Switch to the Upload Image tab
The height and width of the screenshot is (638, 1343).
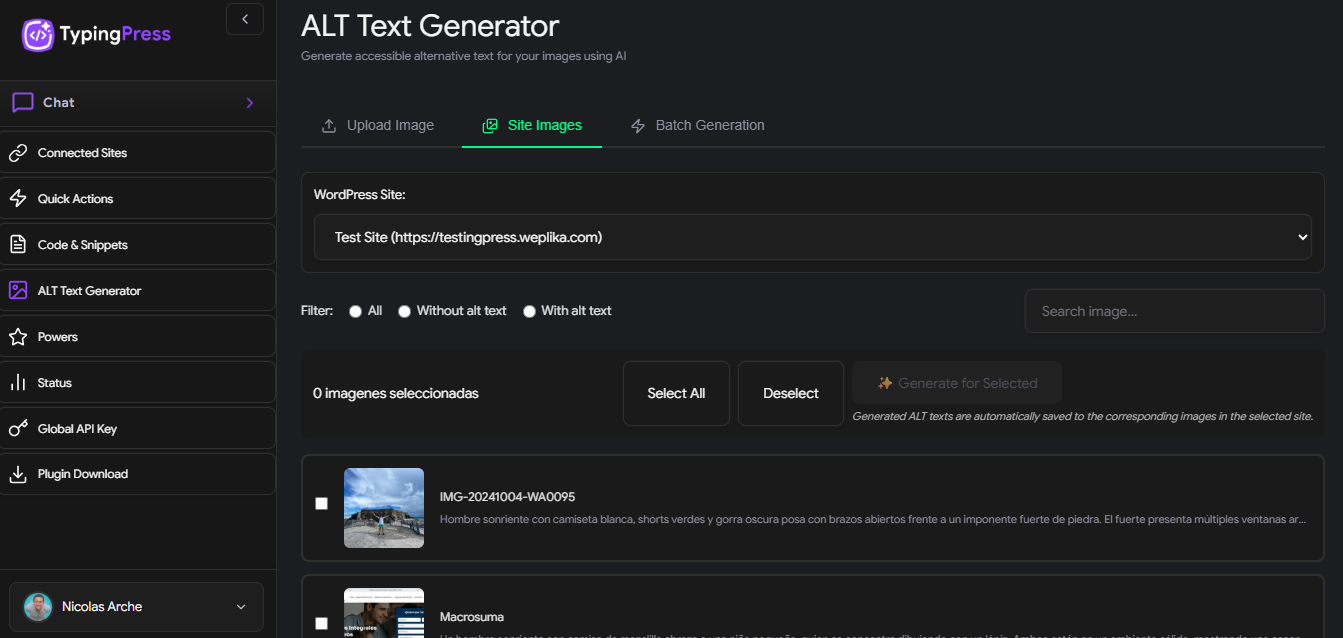(x=378, y=126)
